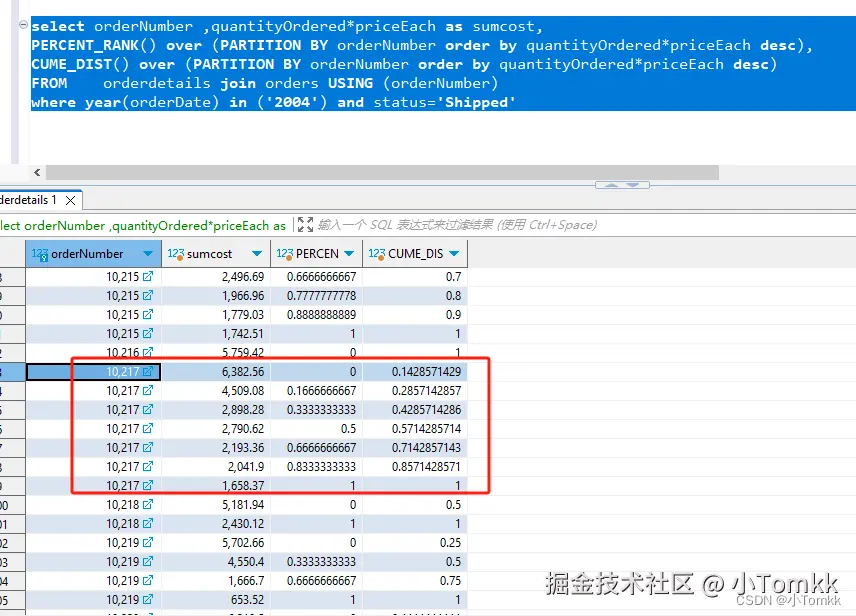
Task: Open the orderNumber column dropdown arrow
Action: [x=148, y=254]
